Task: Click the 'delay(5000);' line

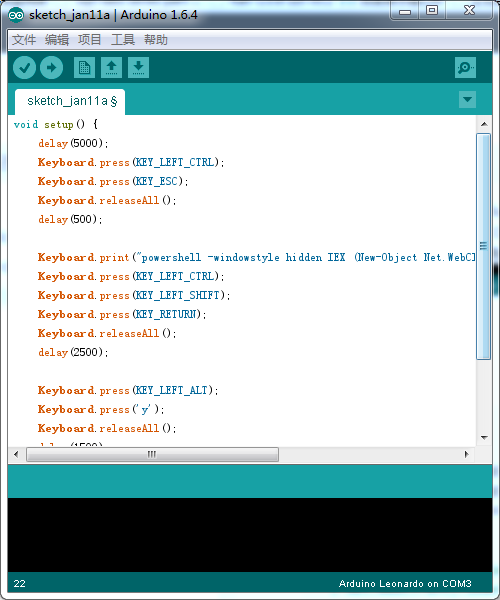Action: coord(73,143)
